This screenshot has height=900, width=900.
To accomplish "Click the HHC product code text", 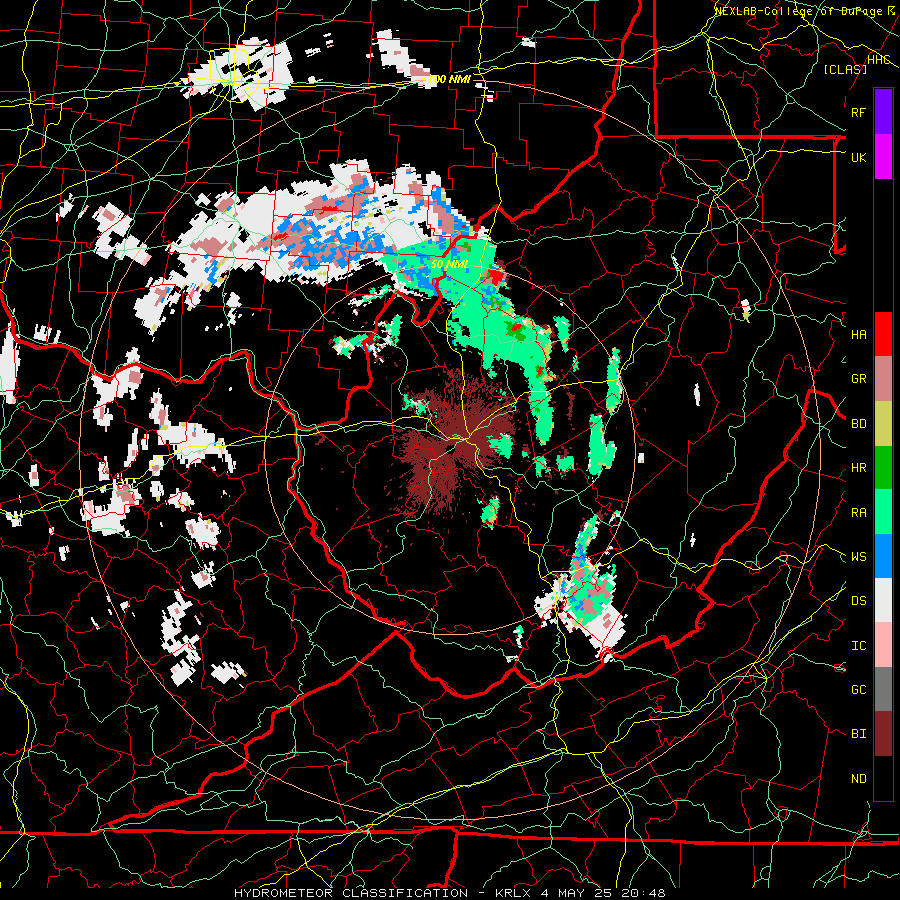I will click(x=879, y=60).
